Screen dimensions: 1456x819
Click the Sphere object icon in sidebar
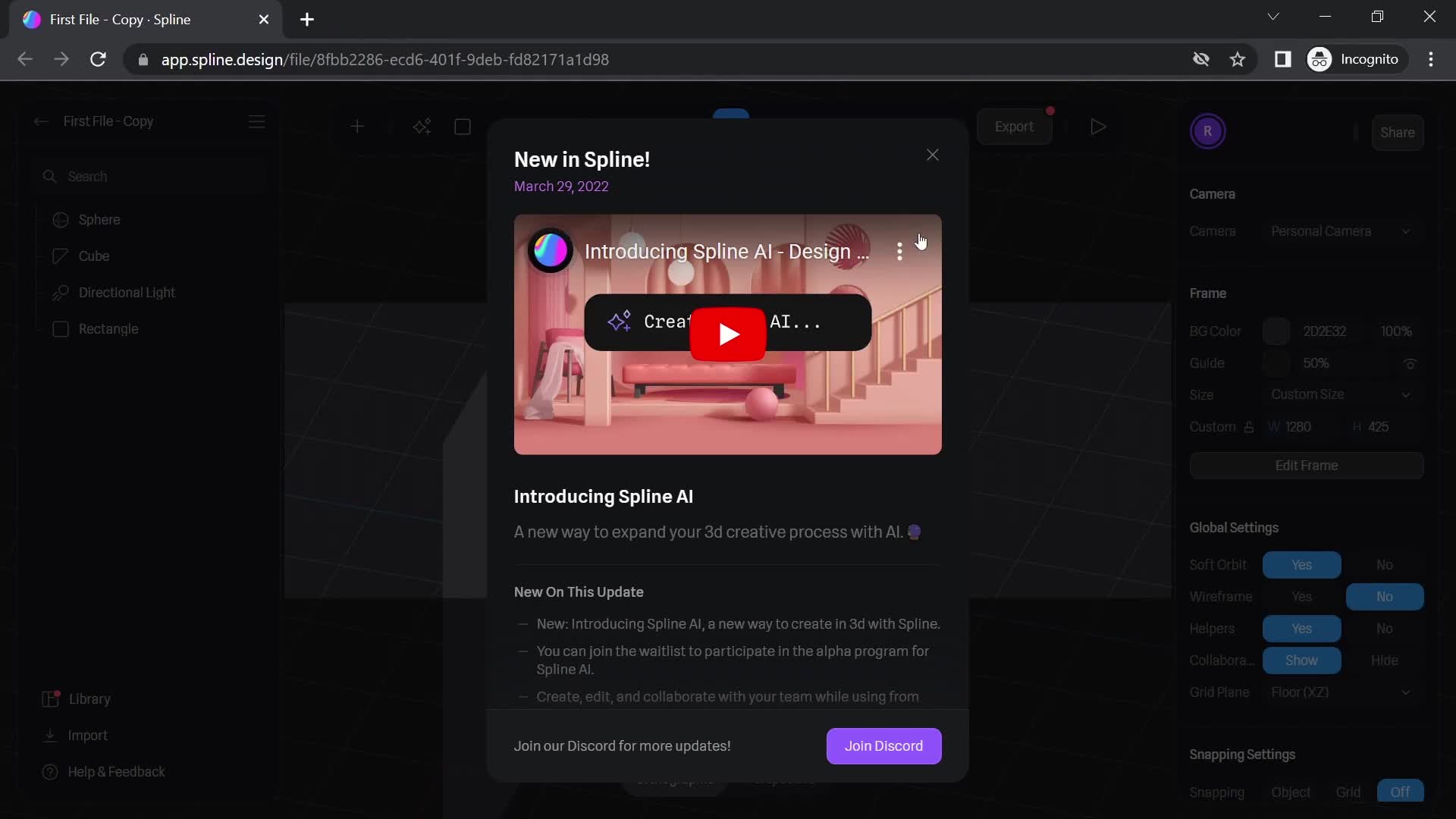[x=59, y=219]
